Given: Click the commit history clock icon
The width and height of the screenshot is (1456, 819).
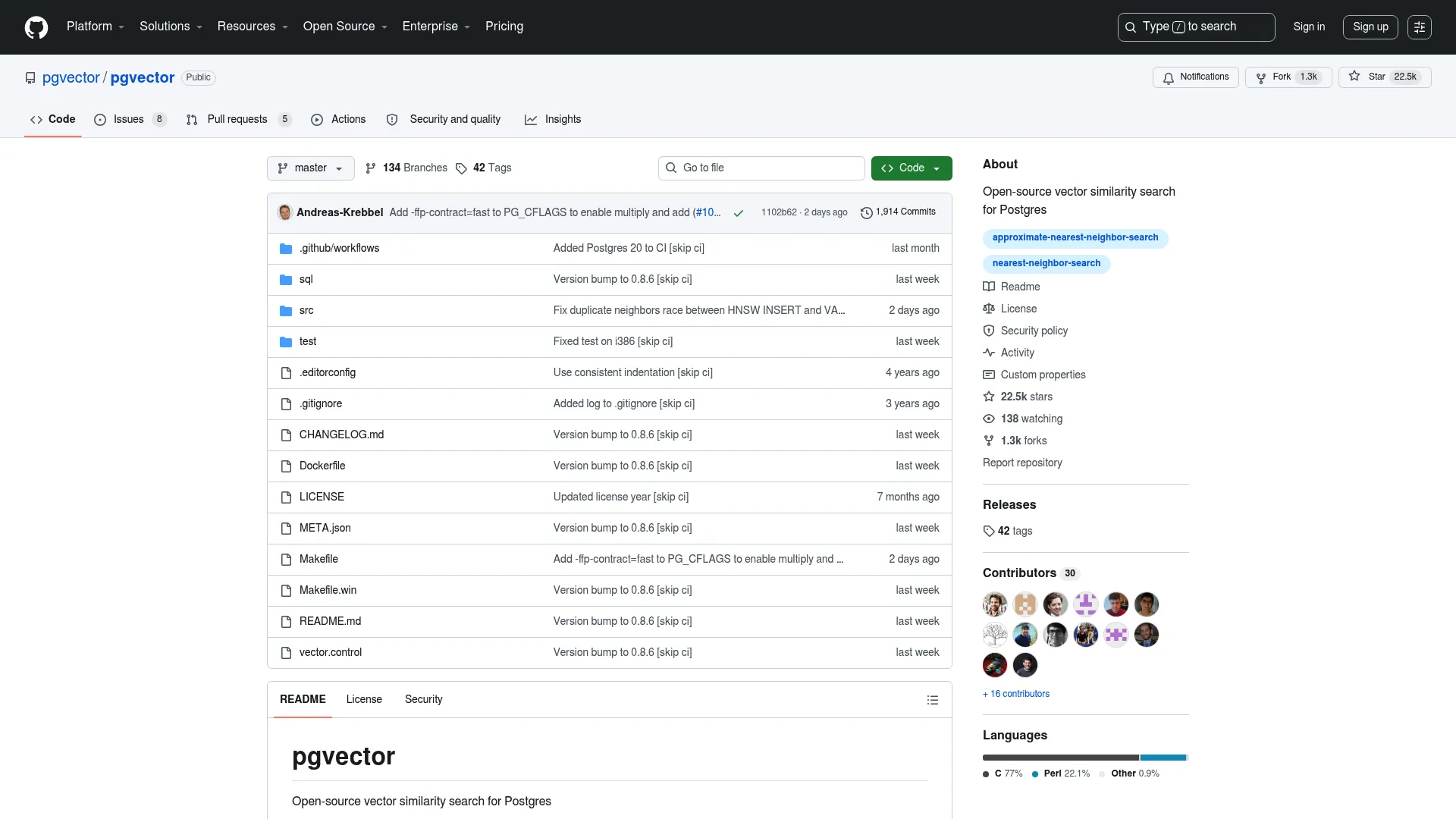Looking at the screenshot, I should pos(867,213).
